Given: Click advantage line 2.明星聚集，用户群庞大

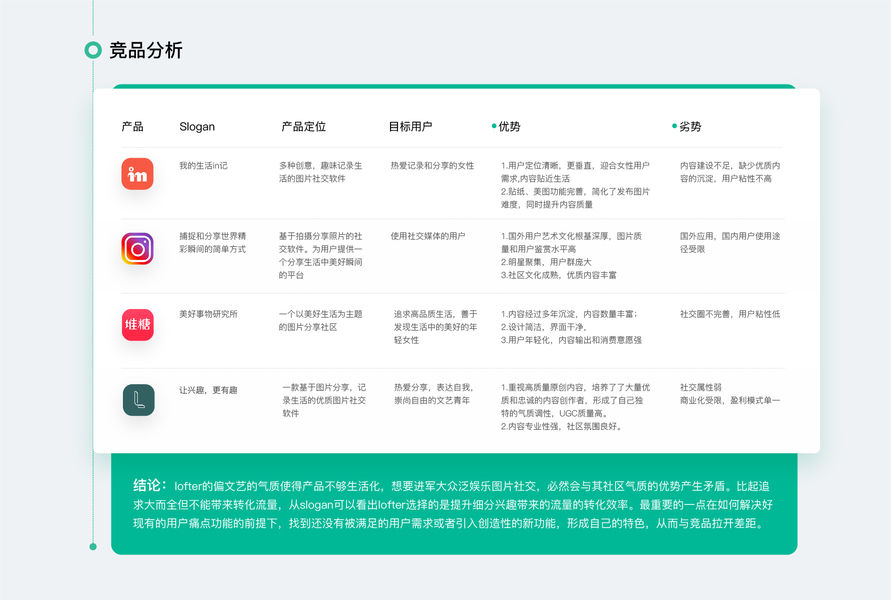Looking at the screenshot, I should click(x=546, y=262).
